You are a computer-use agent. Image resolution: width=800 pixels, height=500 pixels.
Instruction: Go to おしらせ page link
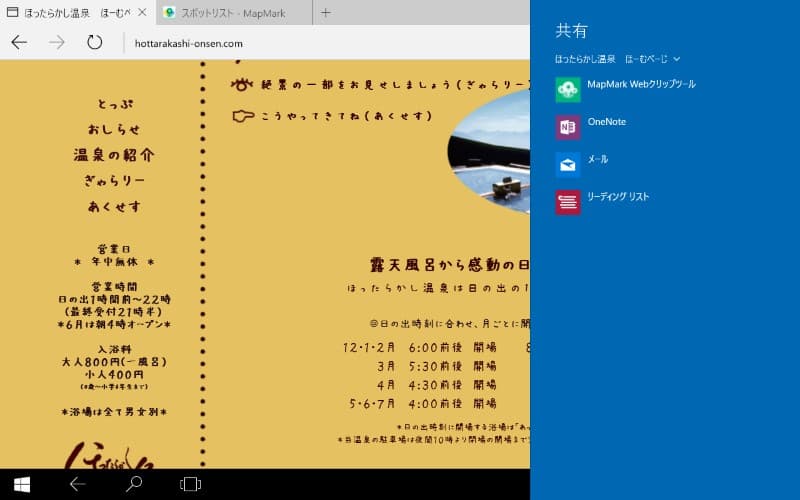click(x=114, y=130)
